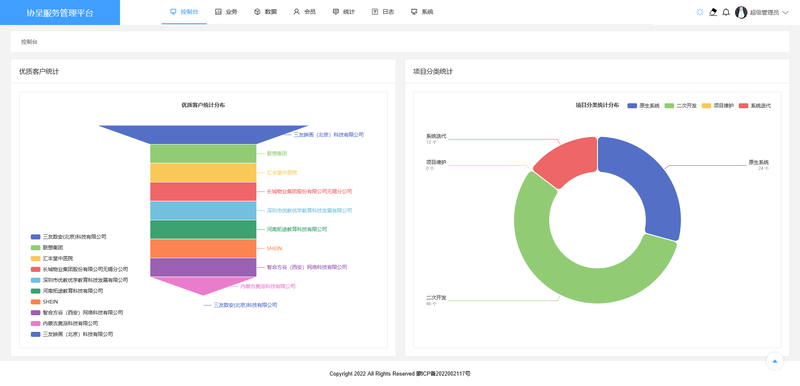Click the orange SHEIN funnel segment

(x=203, y=248)
